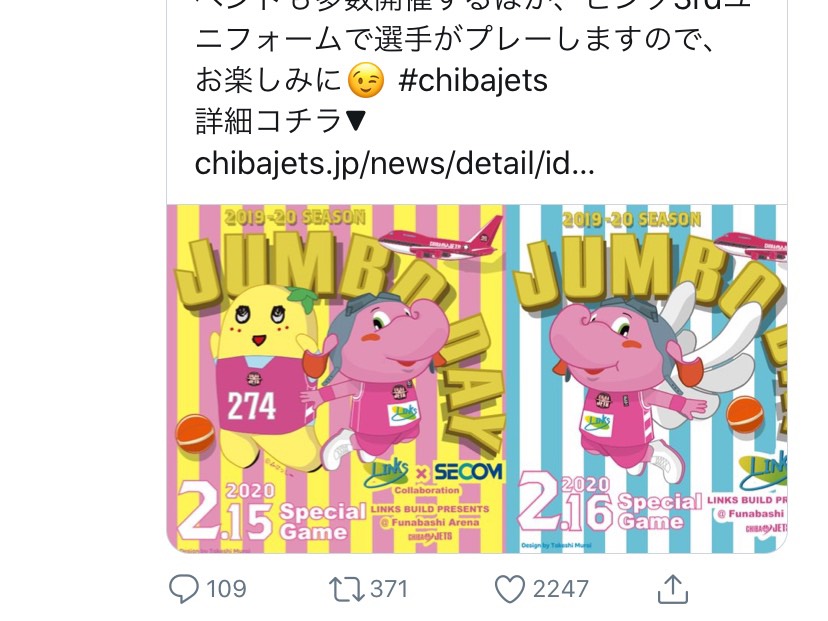Open the #chibajets hashtag

(473, 80)
